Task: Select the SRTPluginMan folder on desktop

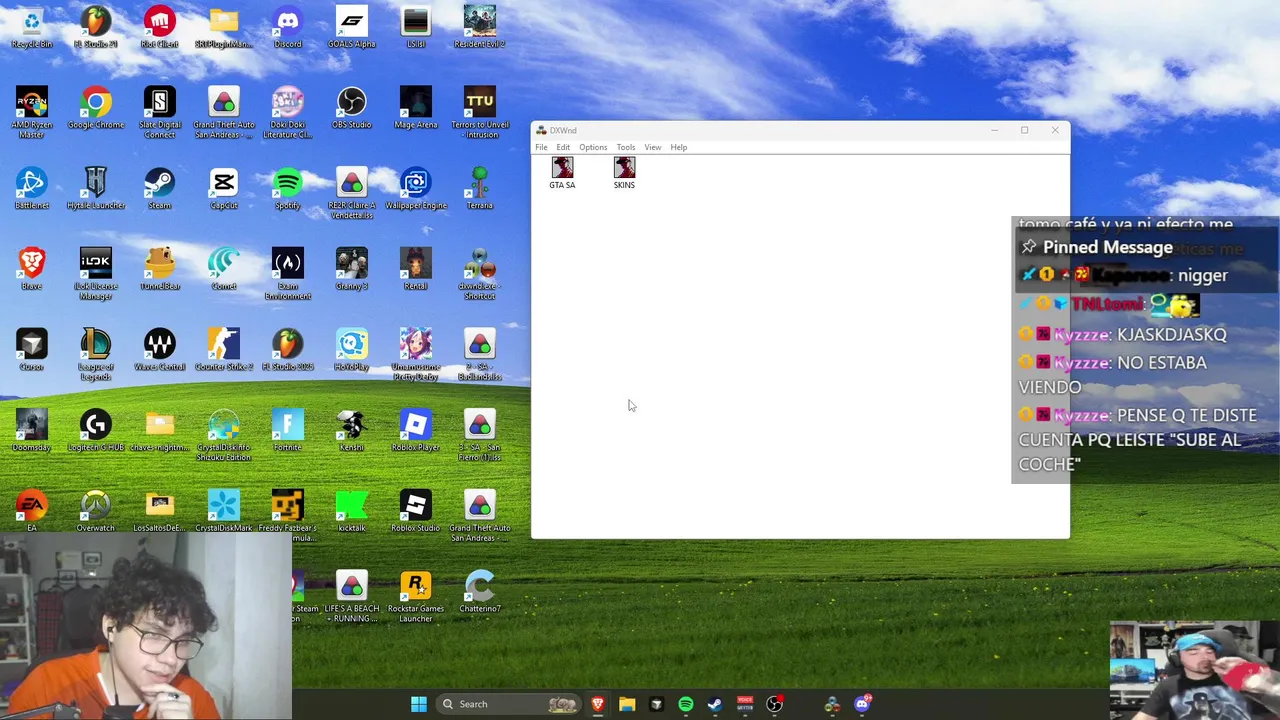Action: click(x=224, y=27)
